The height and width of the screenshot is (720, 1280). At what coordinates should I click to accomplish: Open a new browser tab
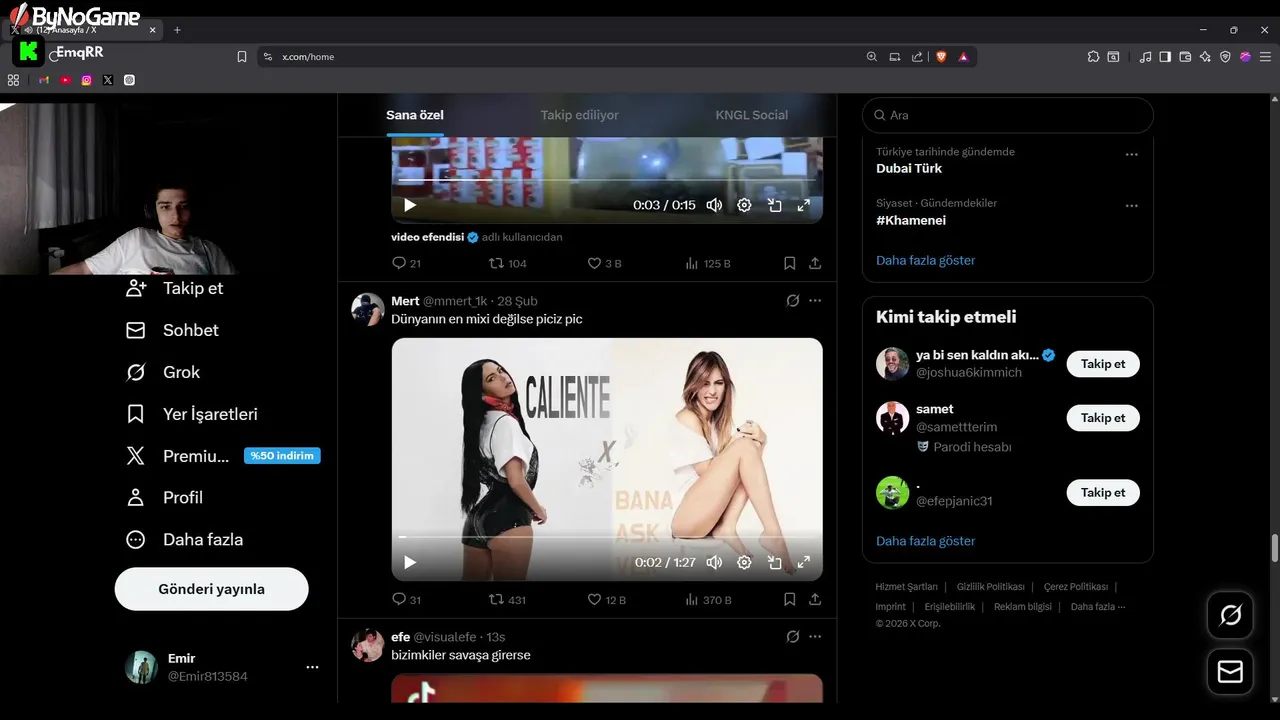(x=177, y=30)
